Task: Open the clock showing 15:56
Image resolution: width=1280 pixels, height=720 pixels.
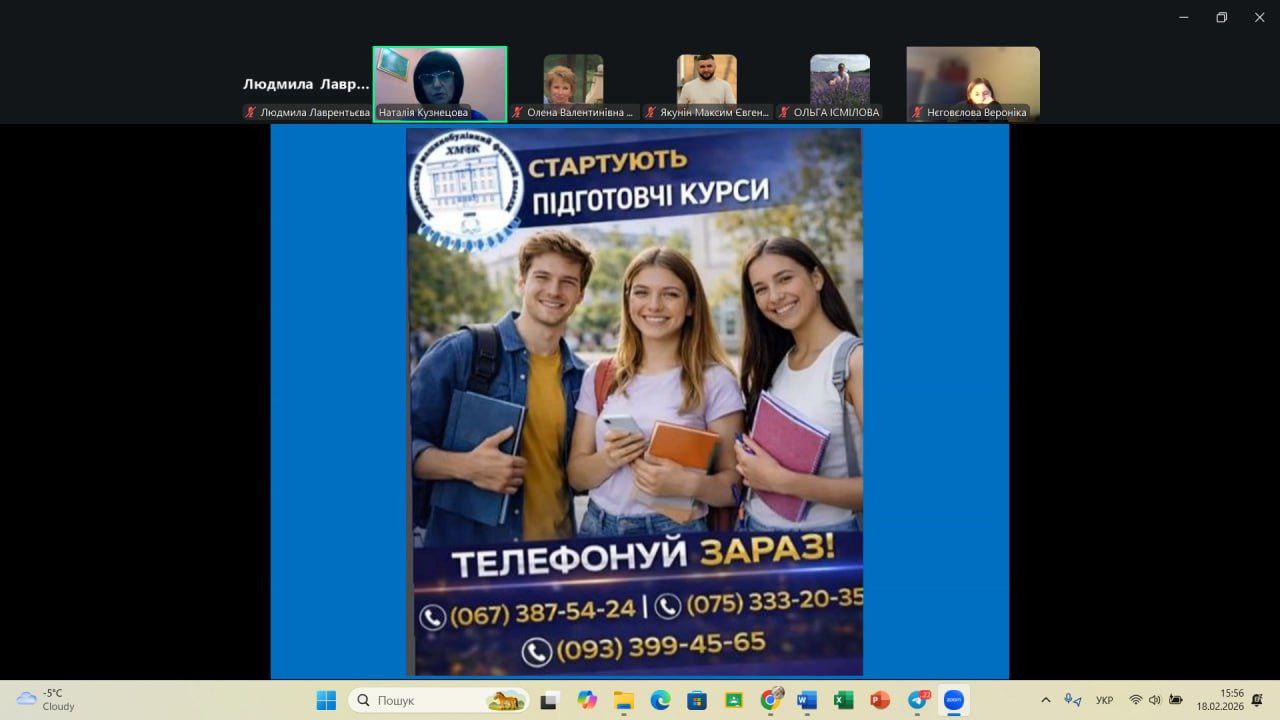Action: pyautogui.click(x=1219, y=700)
